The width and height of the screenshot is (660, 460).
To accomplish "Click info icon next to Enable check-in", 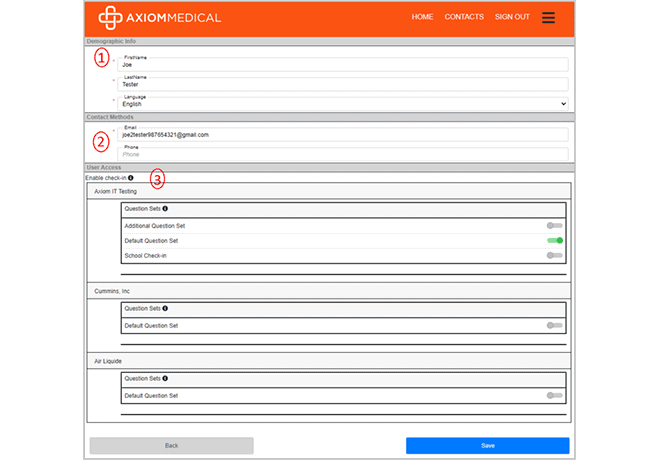I will tap(131, 178).
